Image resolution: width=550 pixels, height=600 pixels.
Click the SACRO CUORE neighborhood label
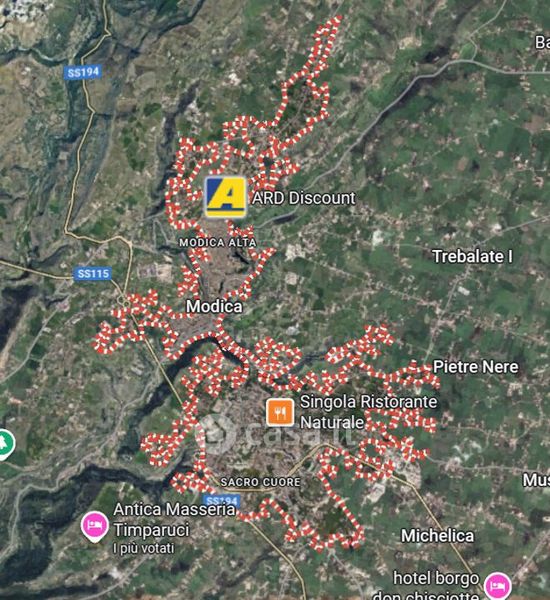(260, 482)
